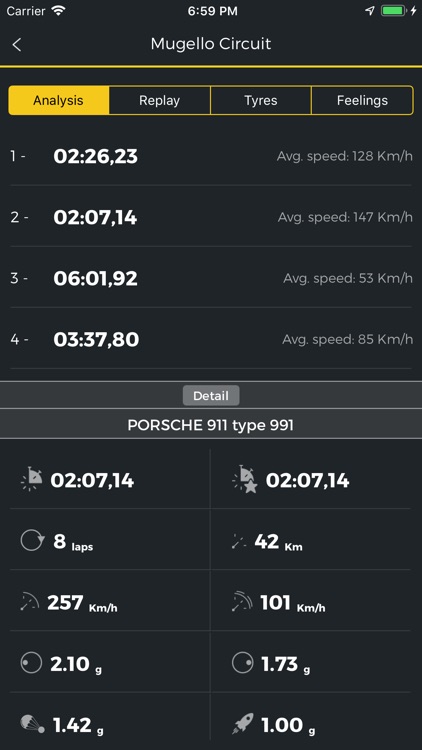Viewport: 422px width, 750px height.
Task: Select the Analysis tab
Action: click(x=59, y=100)
